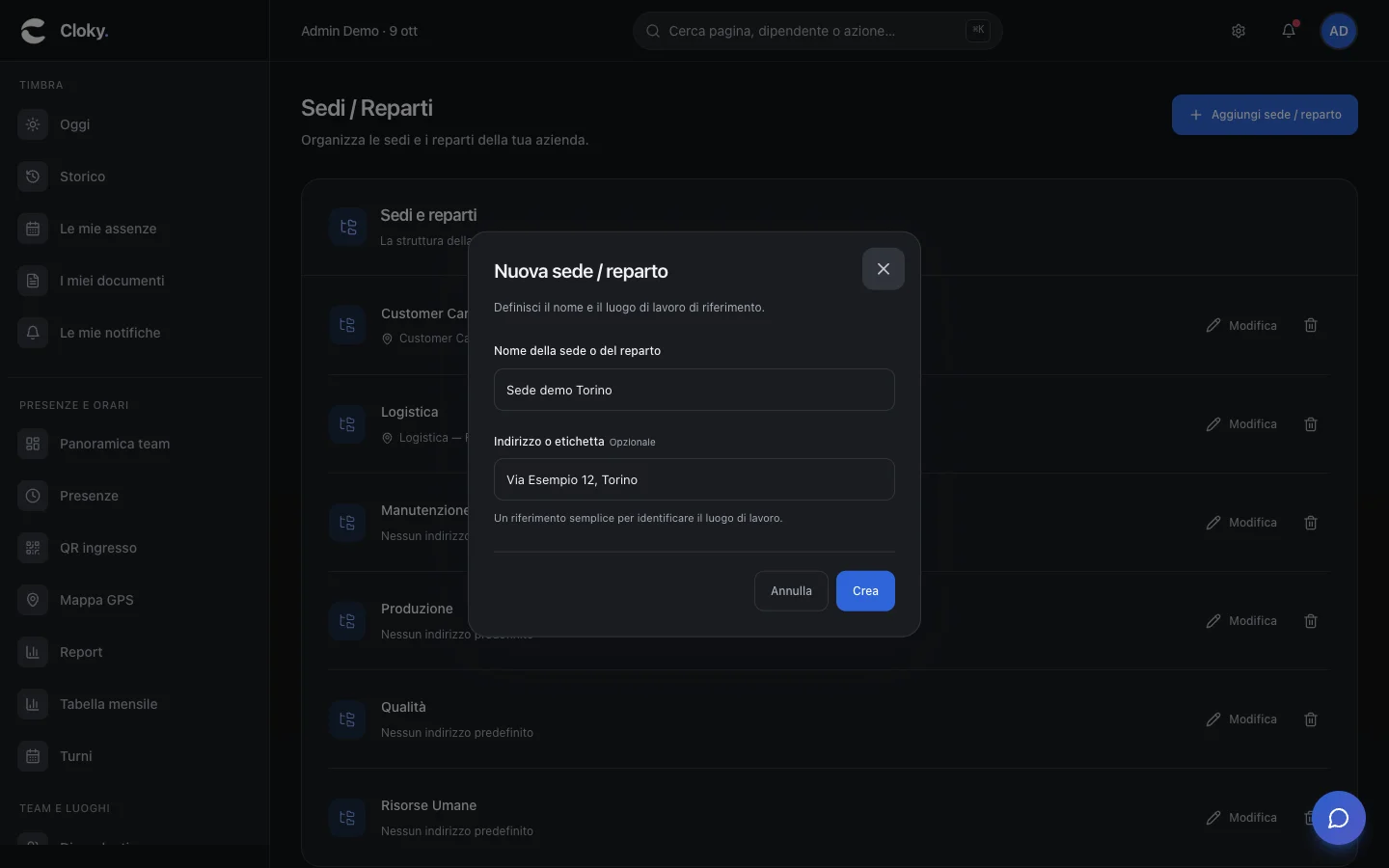Open Presenze in the sidebar
1389x868 pixels.
point(135,496)
